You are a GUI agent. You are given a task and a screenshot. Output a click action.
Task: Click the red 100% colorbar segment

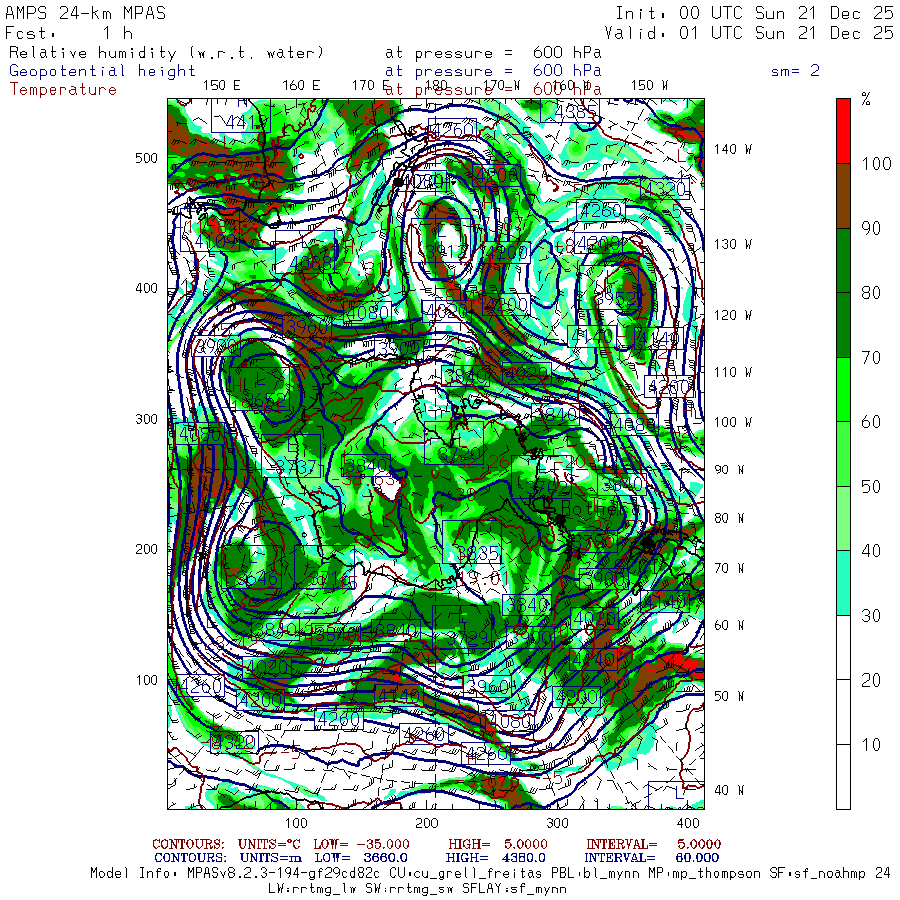pyautogui.click(x=843, y=131)
